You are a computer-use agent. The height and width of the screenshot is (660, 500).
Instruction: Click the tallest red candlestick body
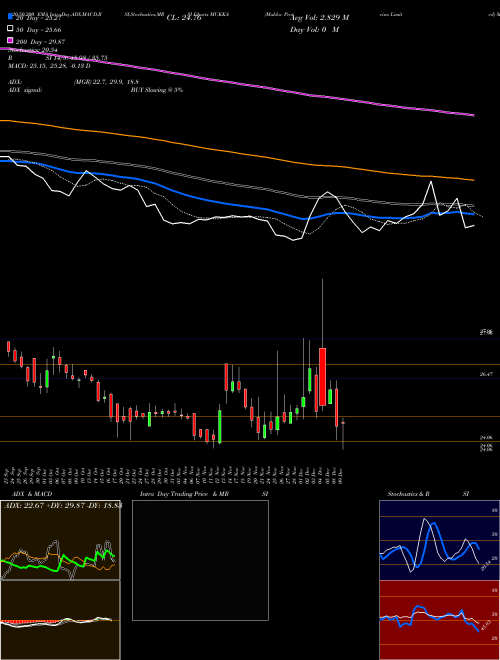[x=322, y=377]
